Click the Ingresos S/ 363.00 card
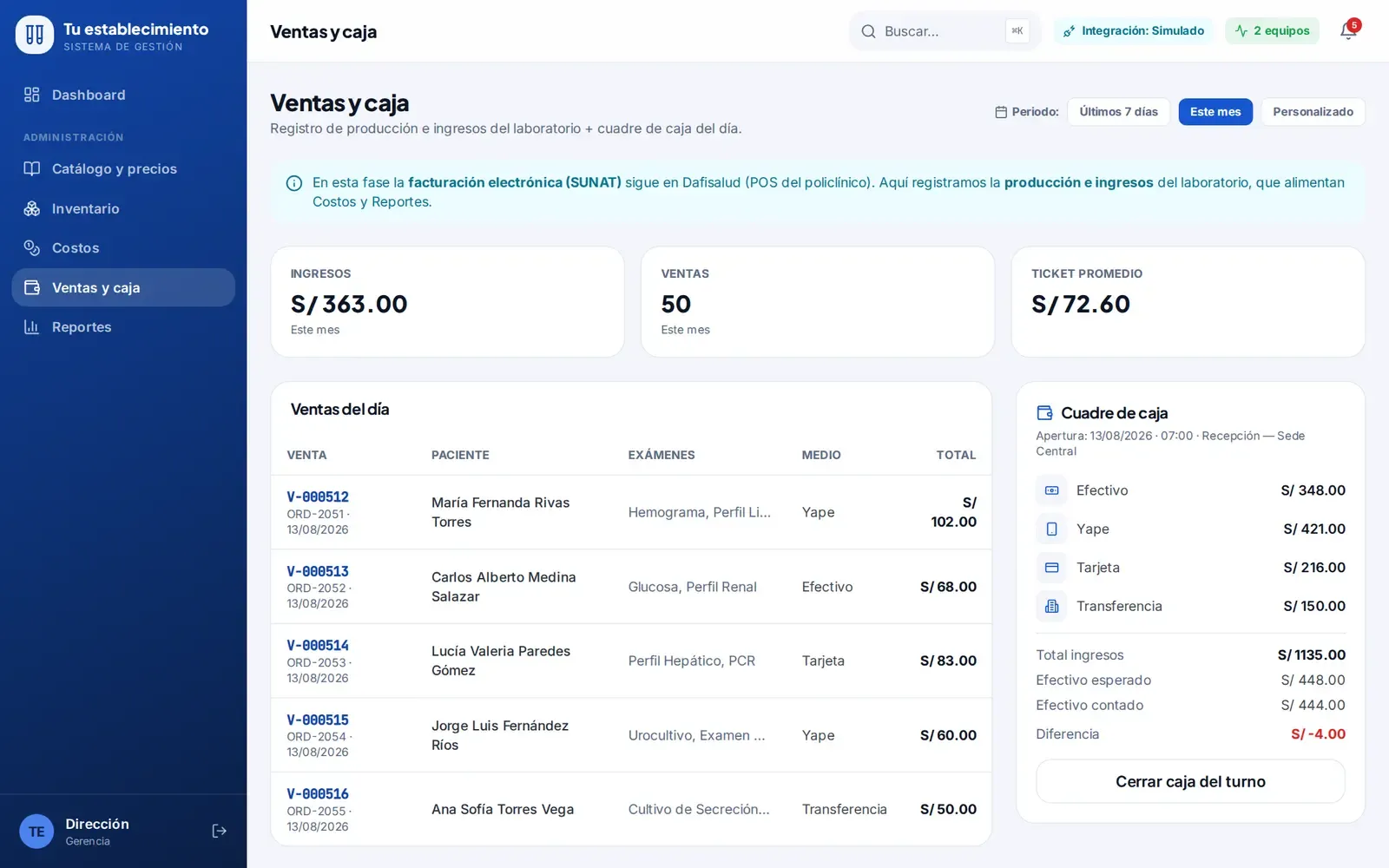 (447, 302)
